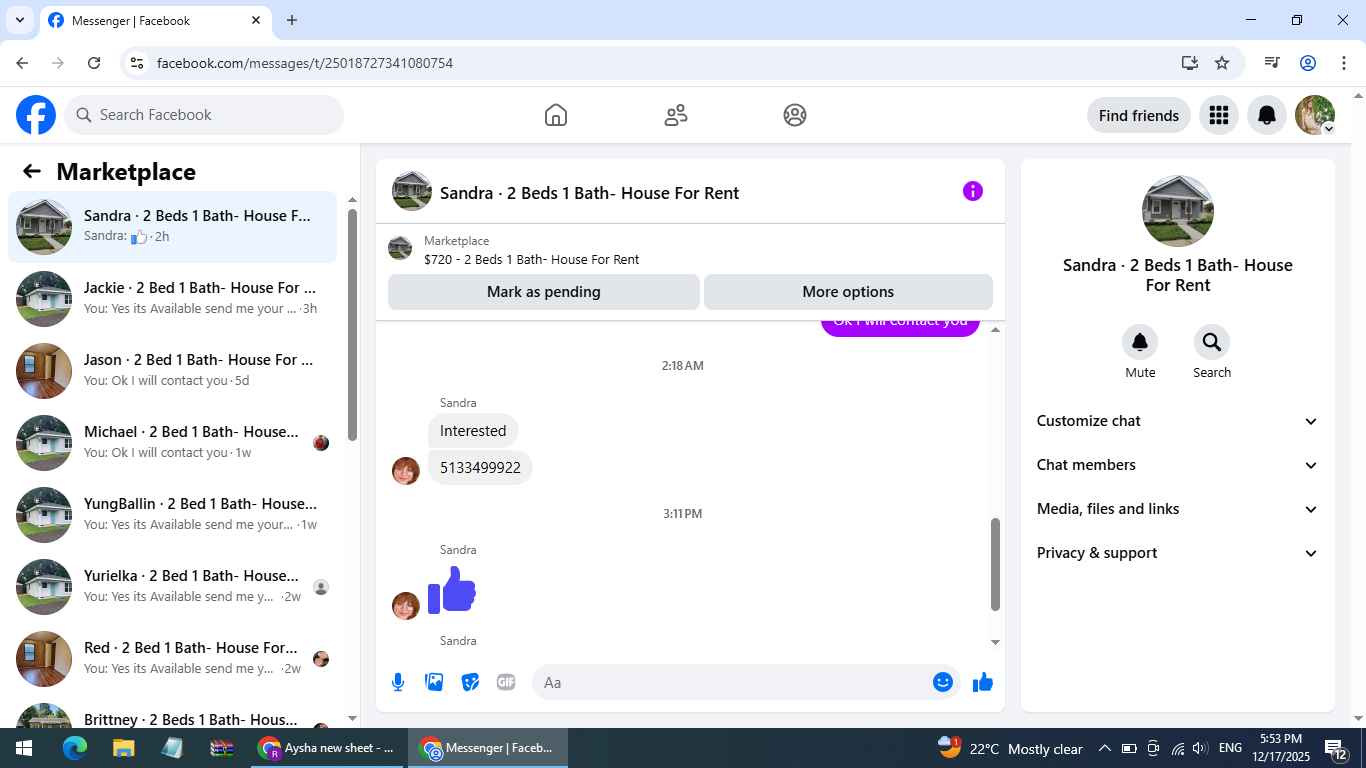Click the Search Facebook field
The width and height of the screenshot is (1366, 768).
pyautogui.click(x=204, y=115)
